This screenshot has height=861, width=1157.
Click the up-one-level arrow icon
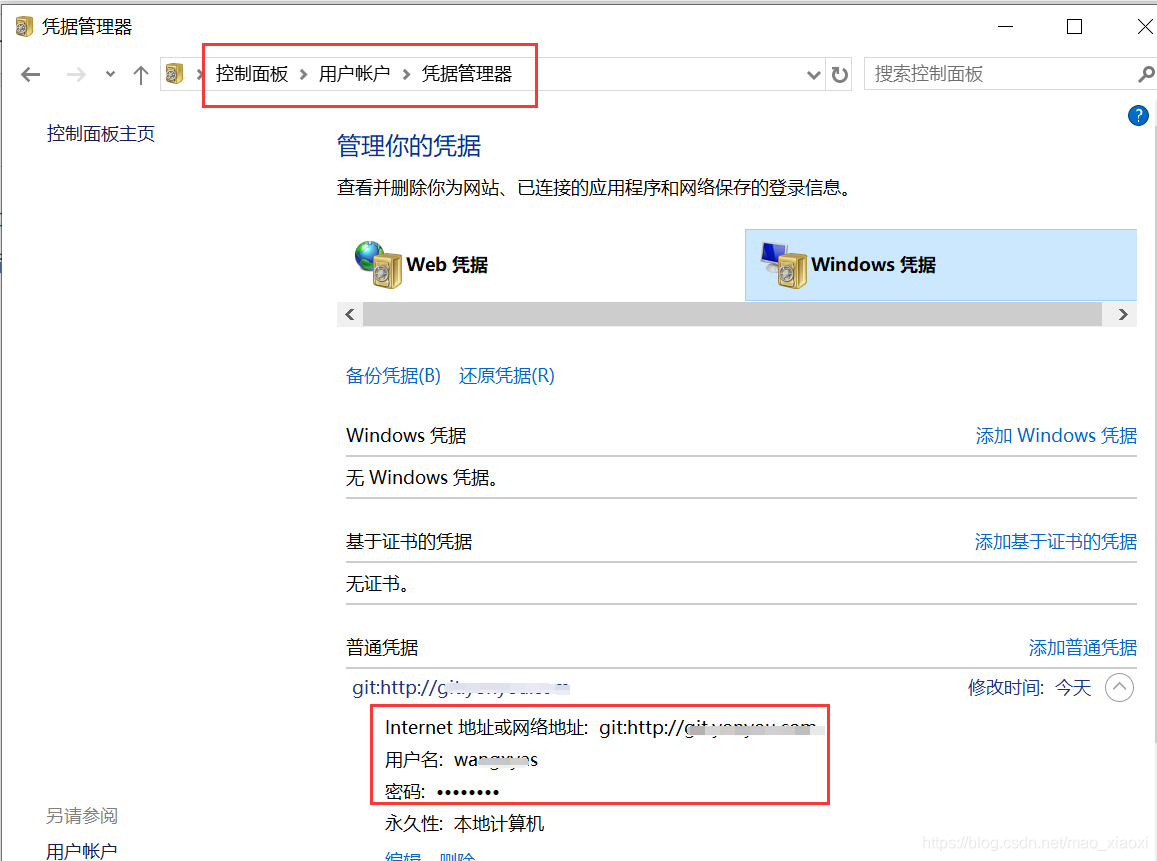pos(140,73)
